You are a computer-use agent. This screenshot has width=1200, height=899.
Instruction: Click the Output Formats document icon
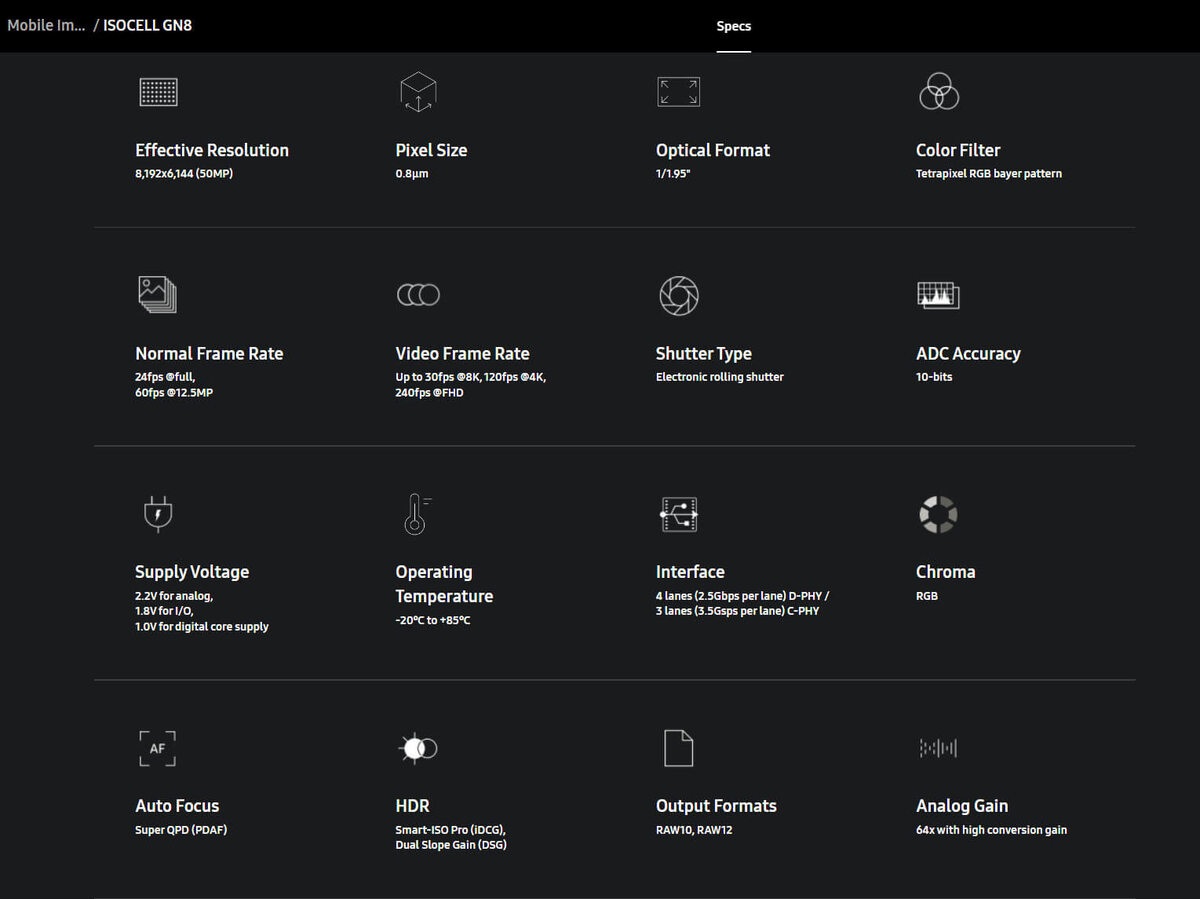[x=678, y=748]
